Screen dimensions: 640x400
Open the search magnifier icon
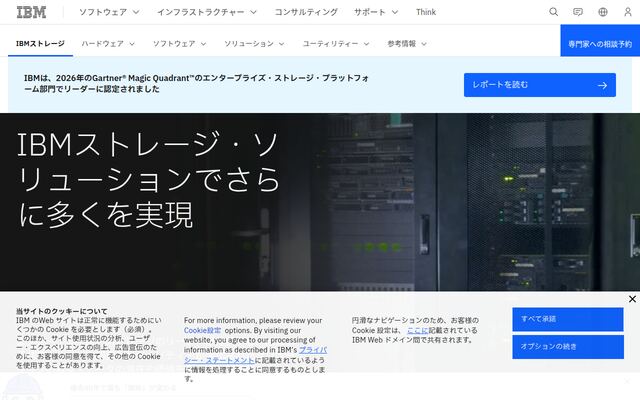coord(553,12)
